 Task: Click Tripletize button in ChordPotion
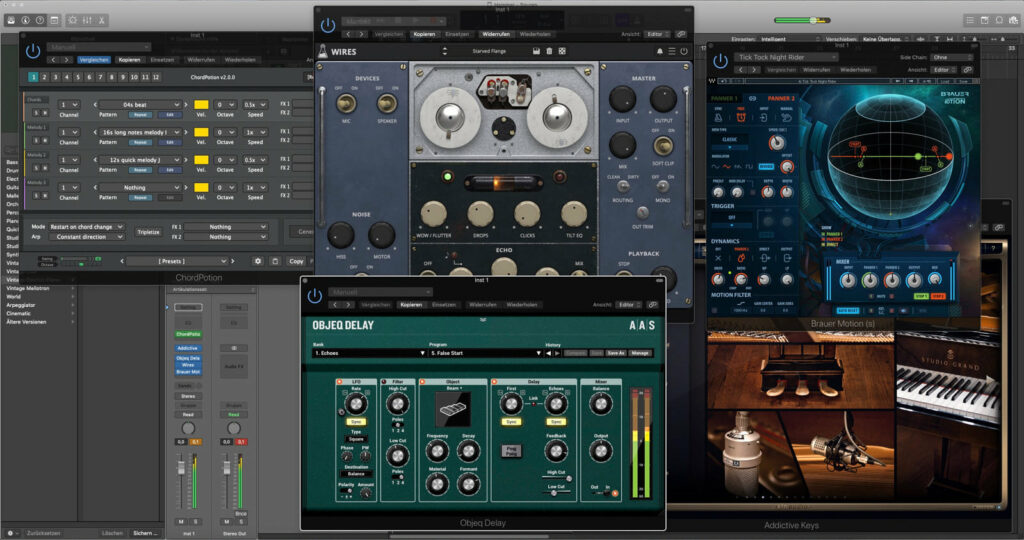pyautogui.click(x=148, y=232)
